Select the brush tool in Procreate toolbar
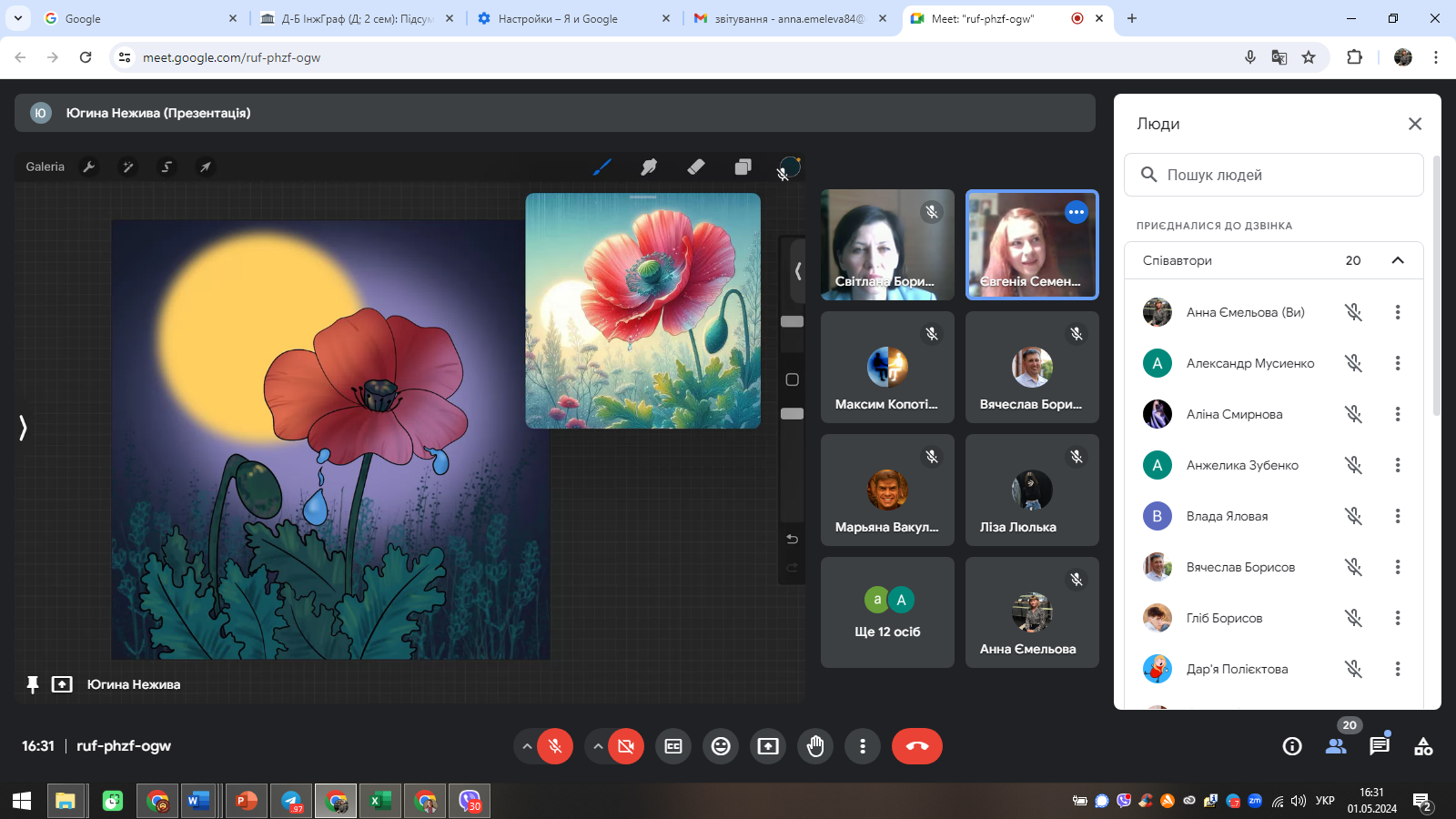1456x819 pixels. pyautogui.click(x=602, y=167)
